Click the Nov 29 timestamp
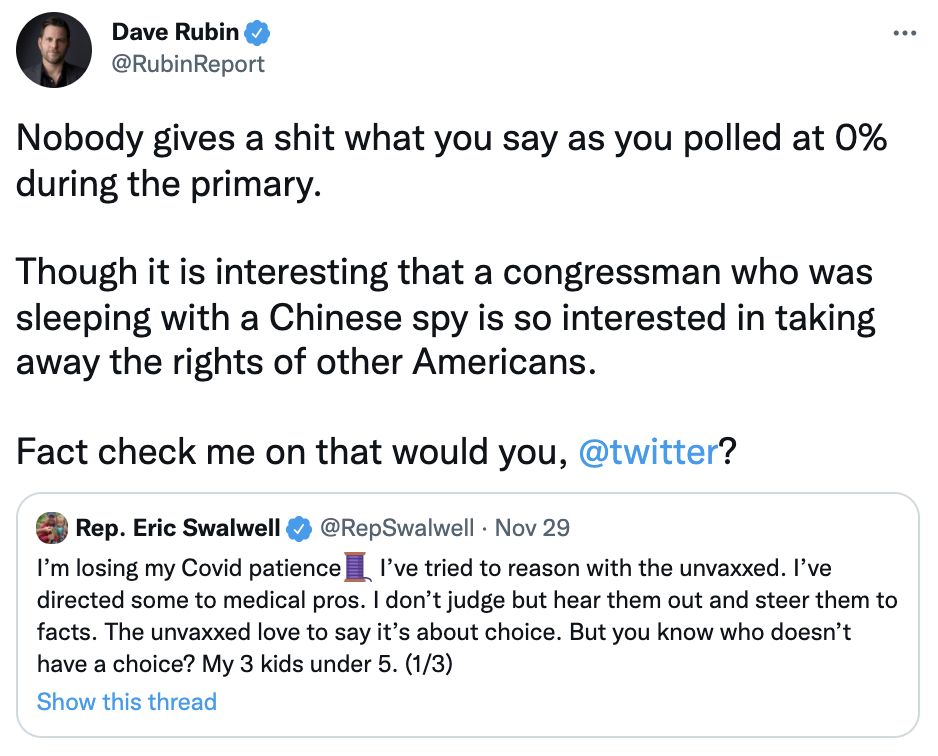Screen dimensions: 938x756 tap(532, 527)
